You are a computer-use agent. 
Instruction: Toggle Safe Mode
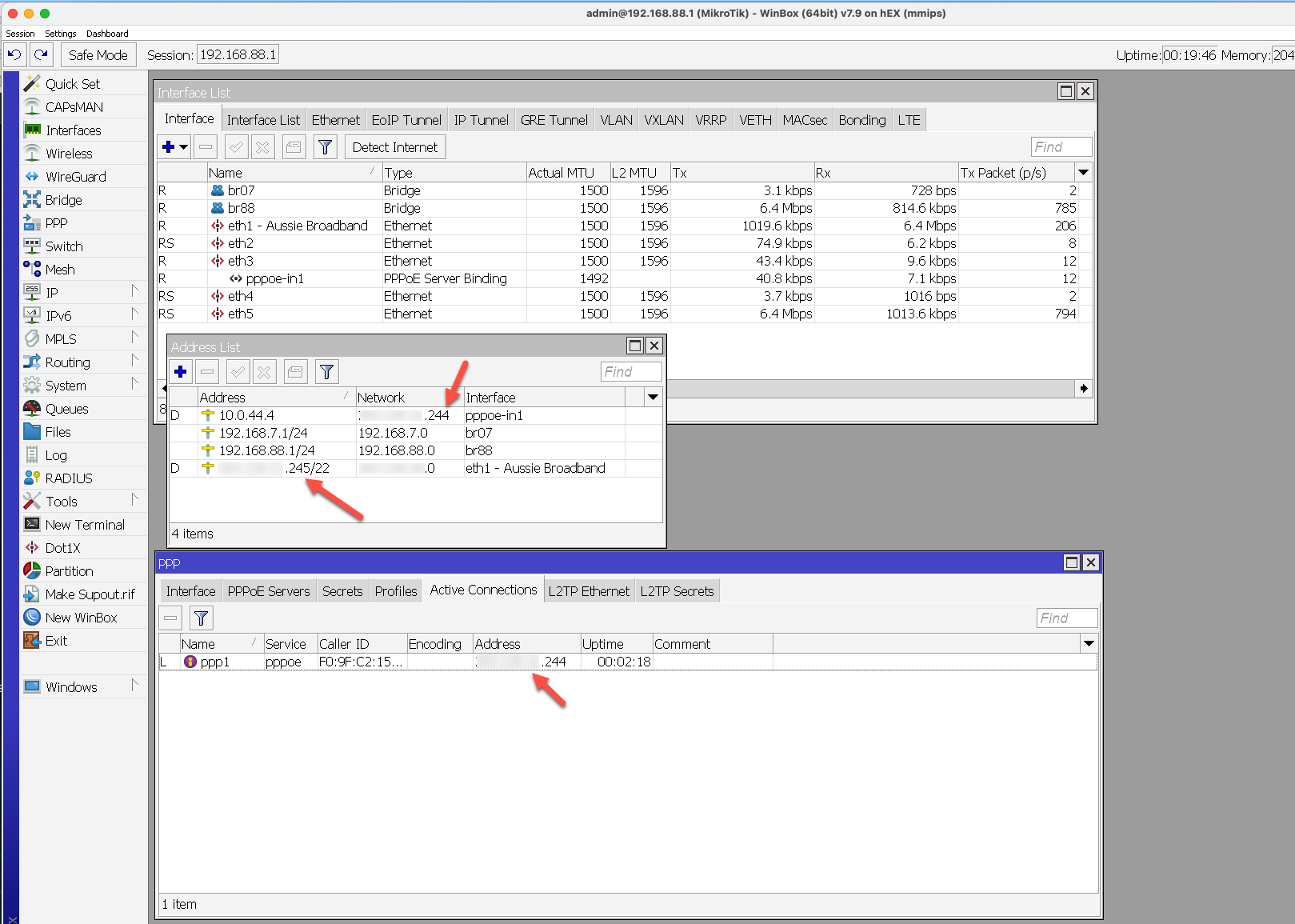(98, 54)
